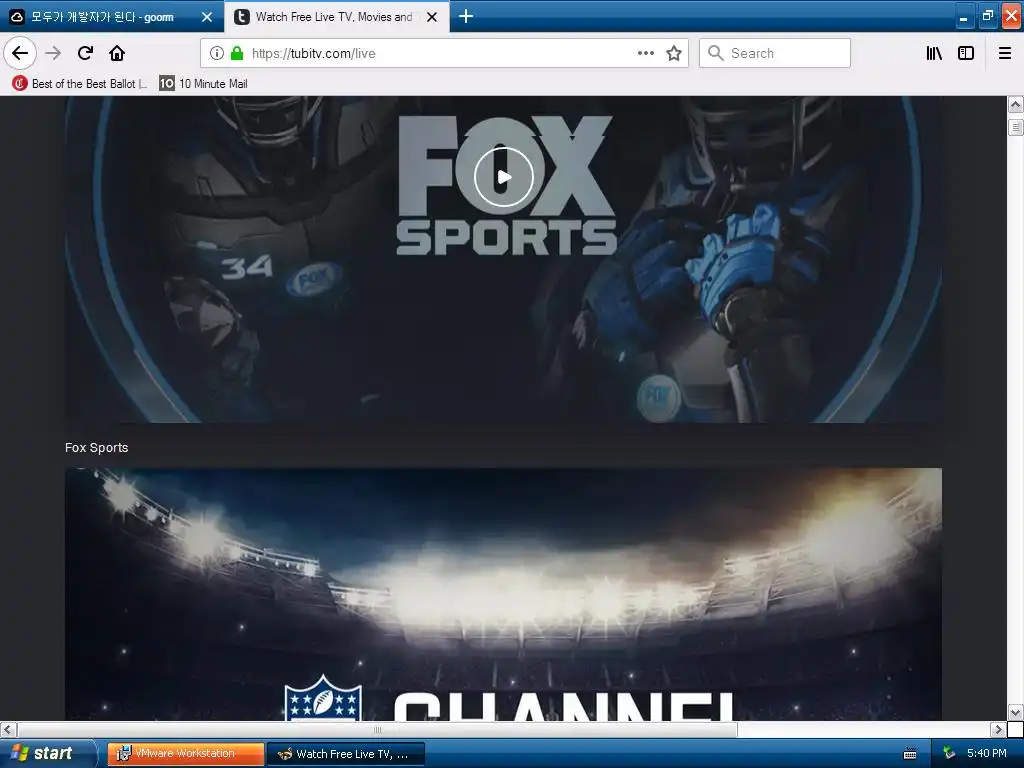Switch to the goorm tab
Screen dimensions: 1024x768
pos(103,17)
